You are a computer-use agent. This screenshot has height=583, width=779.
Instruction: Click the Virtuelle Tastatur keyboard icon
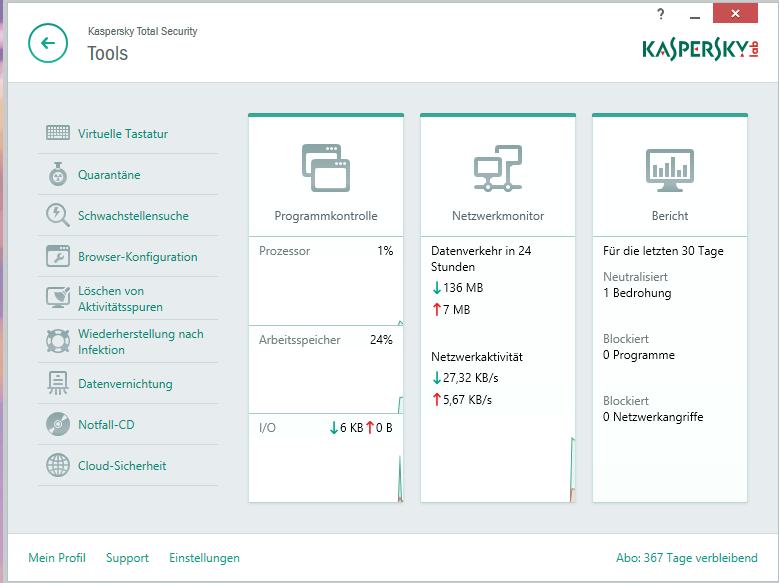[58, 133]
